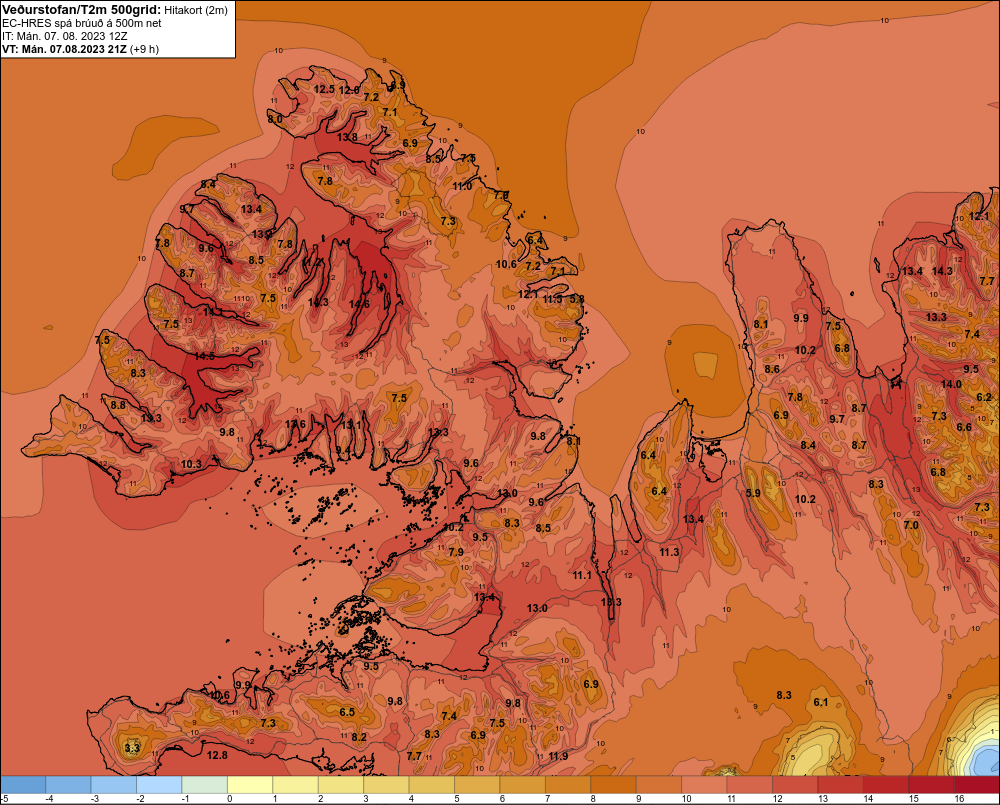Click the 13.6 temperature value on map
Screen dimensions: 1000x805
(x=295, y=424)
